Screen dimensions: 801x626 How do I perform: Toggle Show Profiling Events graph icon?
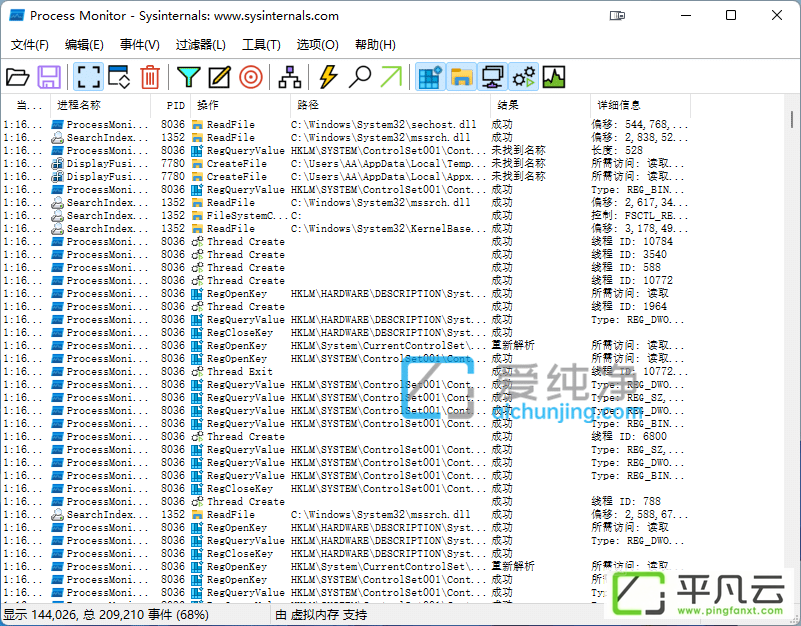click(554, 77)
